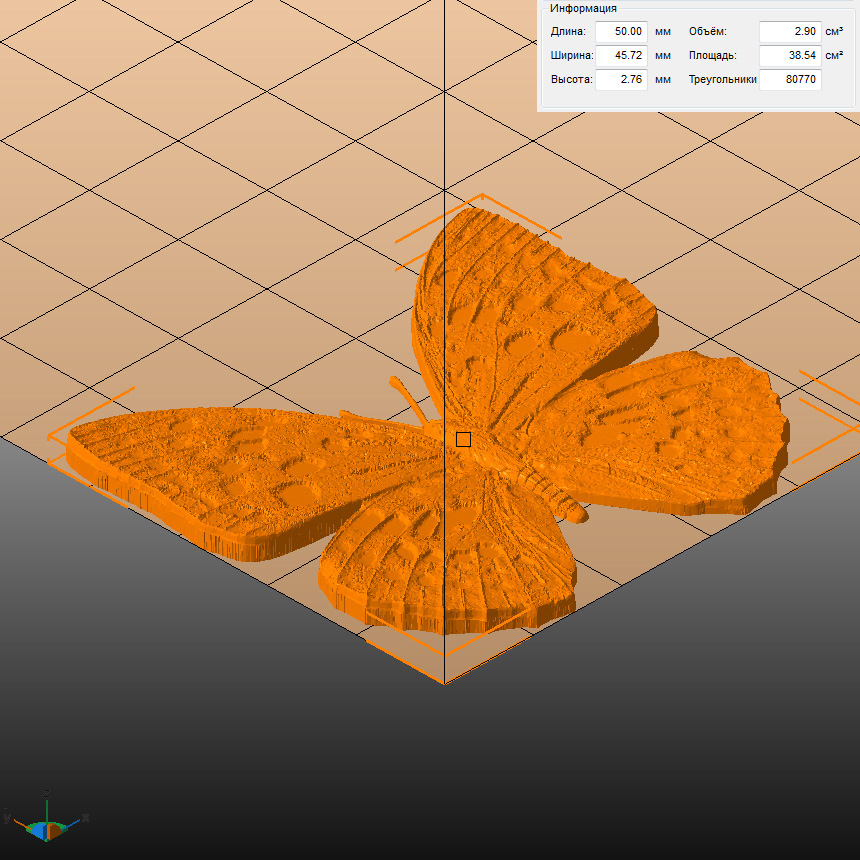Select the Ширина value field showing 45.72
This screenshot has width=860, height=860.
coord(621,56)
